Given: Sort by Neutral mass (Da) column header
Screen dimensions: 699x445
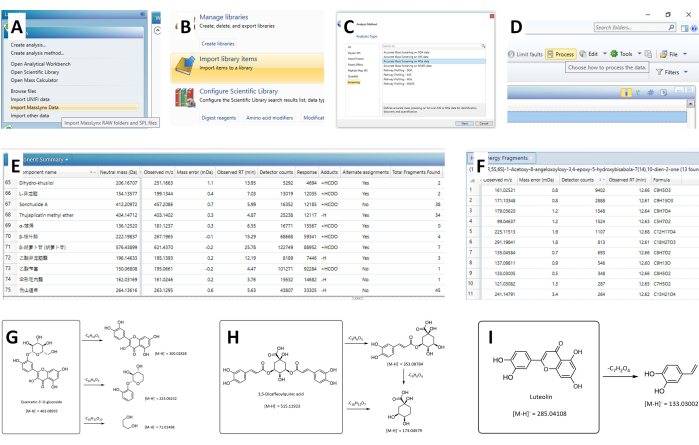Looking at the screenshot, I should pyautogui.click(x=119, y=172).
